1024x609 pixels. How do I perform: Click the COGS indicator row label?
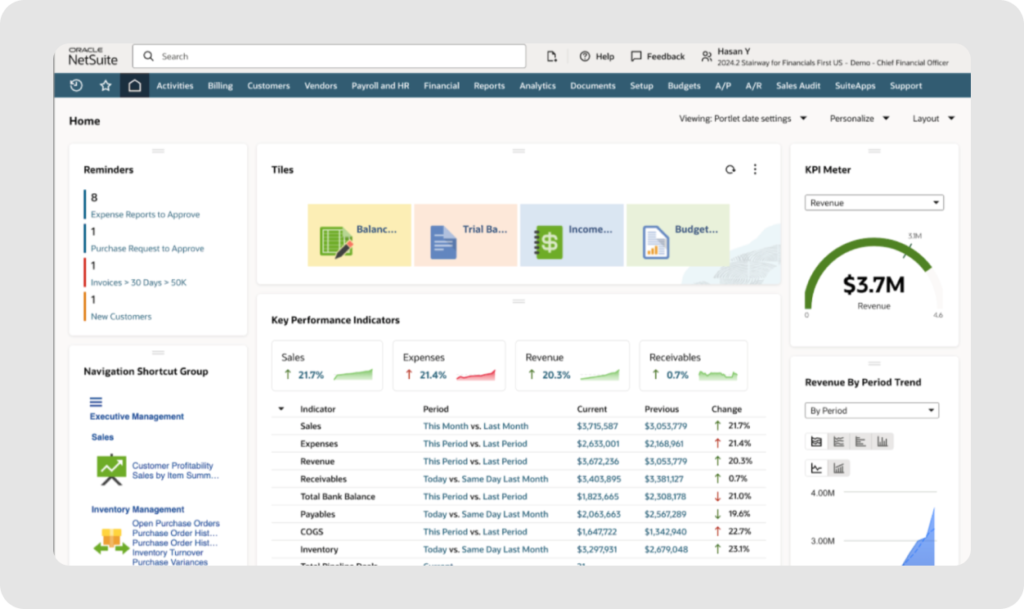[x=312, y=532]
